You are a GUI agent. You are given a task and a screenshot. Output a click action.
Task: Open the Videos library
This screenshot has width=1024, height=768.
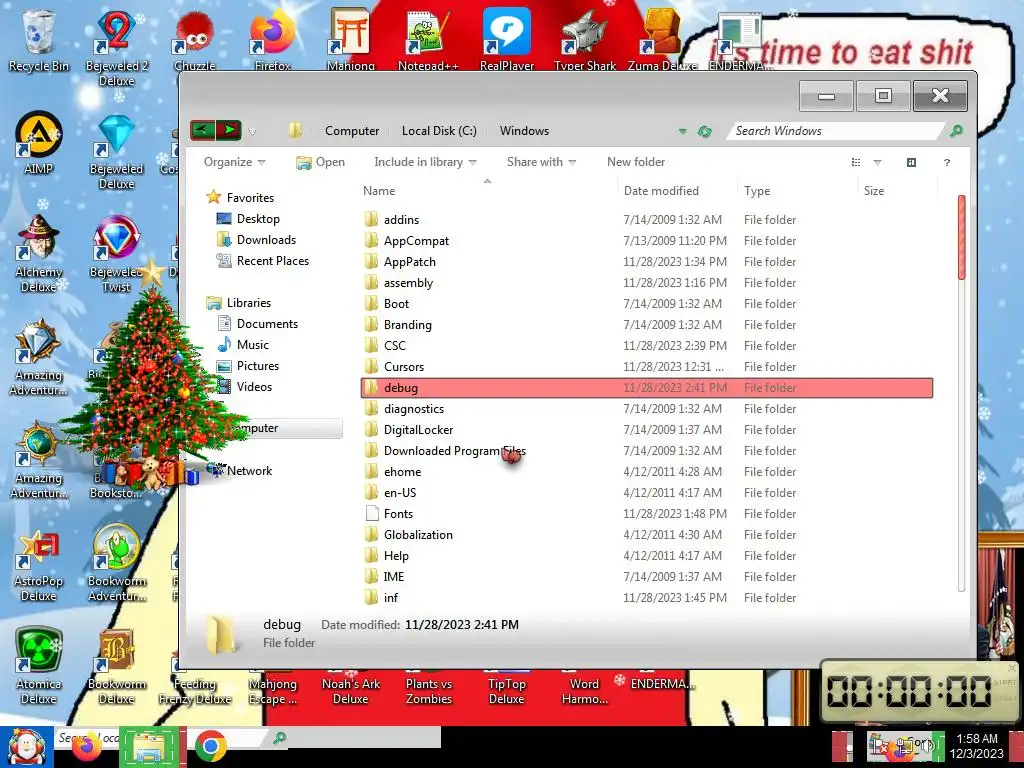pos(244,387)
